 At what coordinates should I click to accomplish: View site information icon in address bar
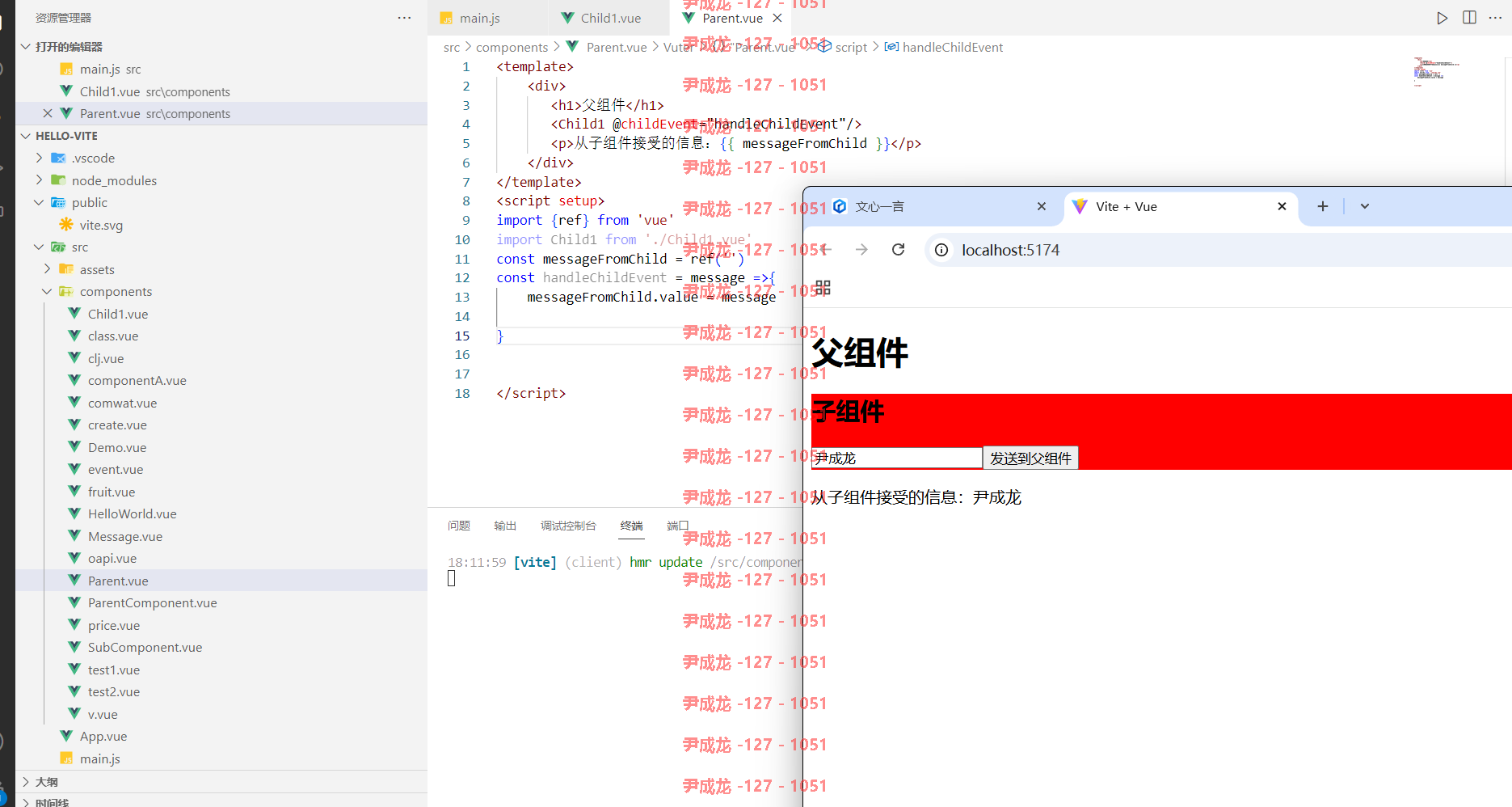click(x=941, y=250)
